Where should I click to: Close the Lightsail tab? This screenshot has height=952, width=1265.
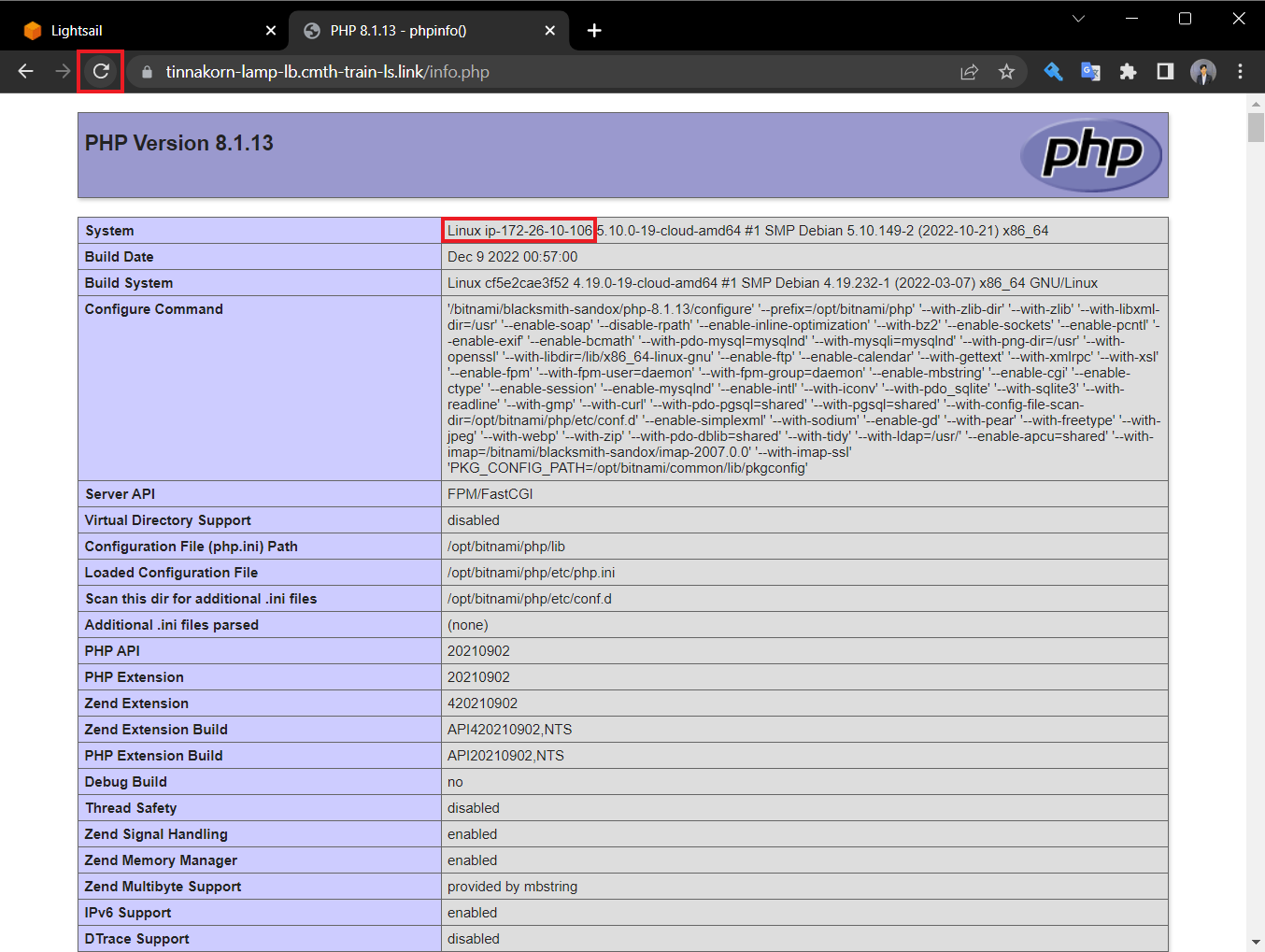tap(271, 31)
